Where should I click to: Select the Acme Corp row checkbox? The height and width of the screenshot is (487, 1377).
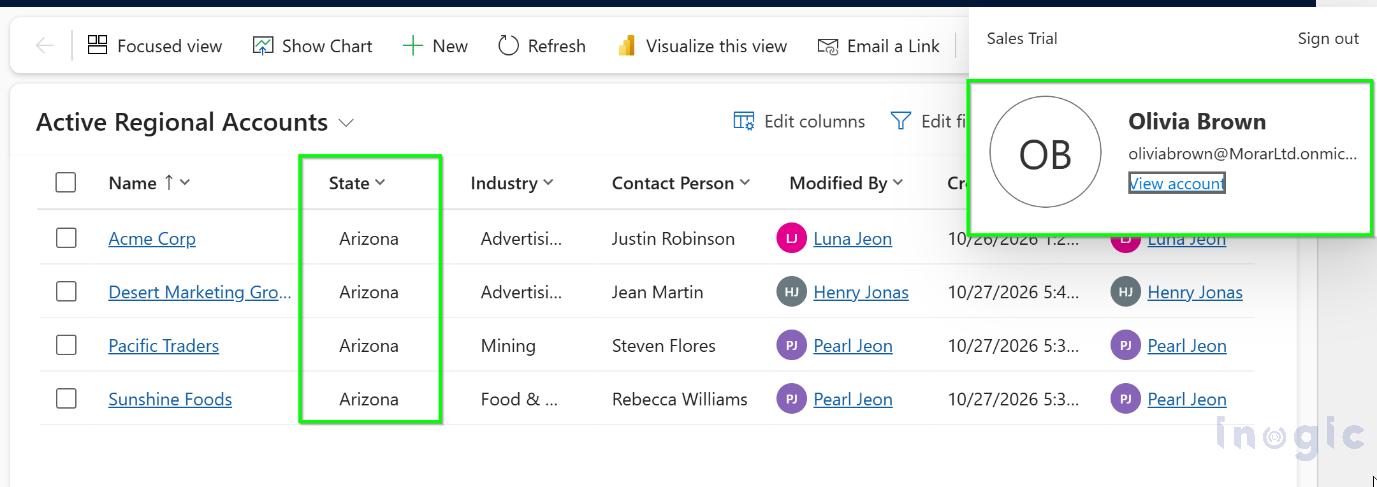[x=66, y=238]
